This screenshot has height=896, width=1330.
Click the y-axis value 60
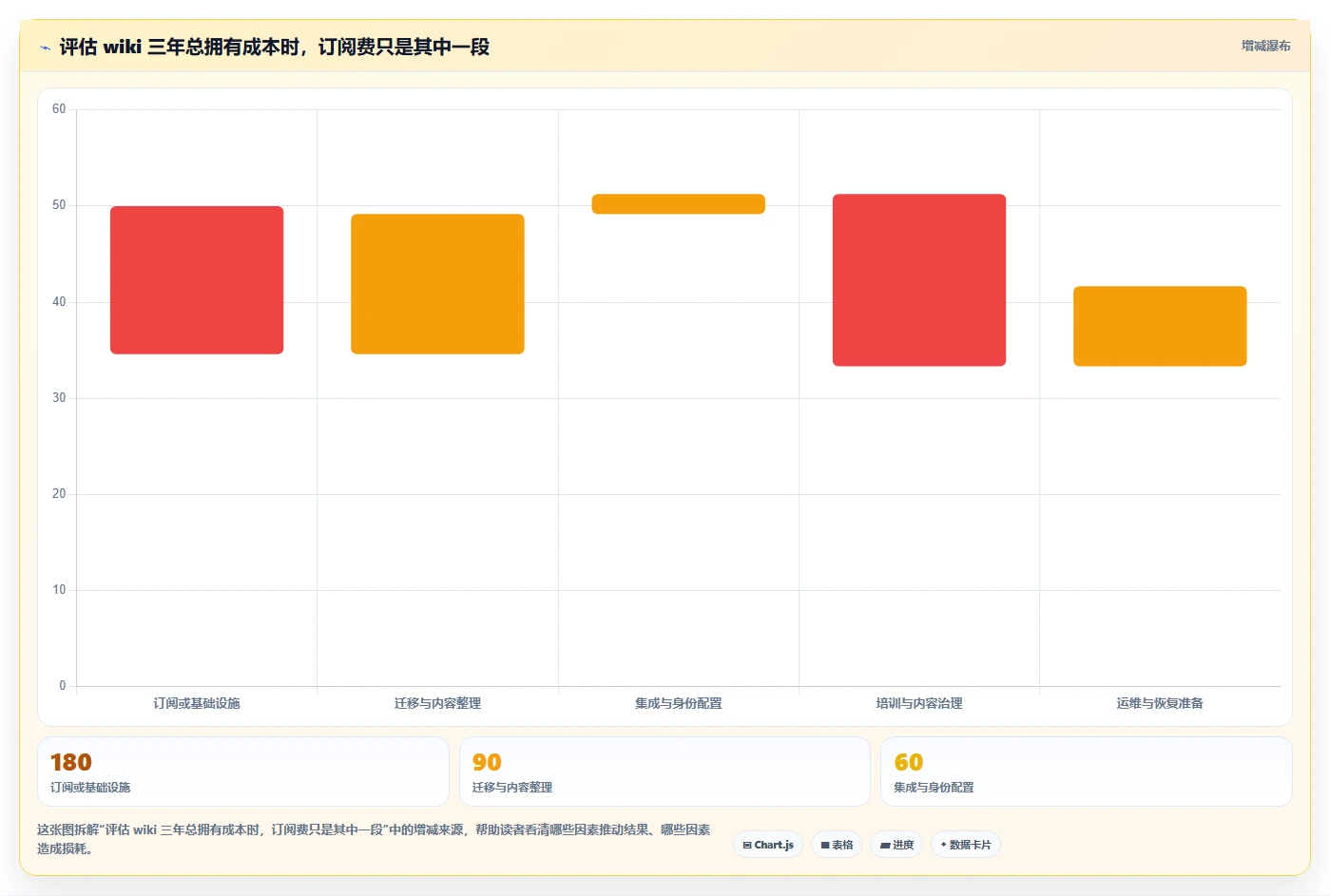coord(59,109)
